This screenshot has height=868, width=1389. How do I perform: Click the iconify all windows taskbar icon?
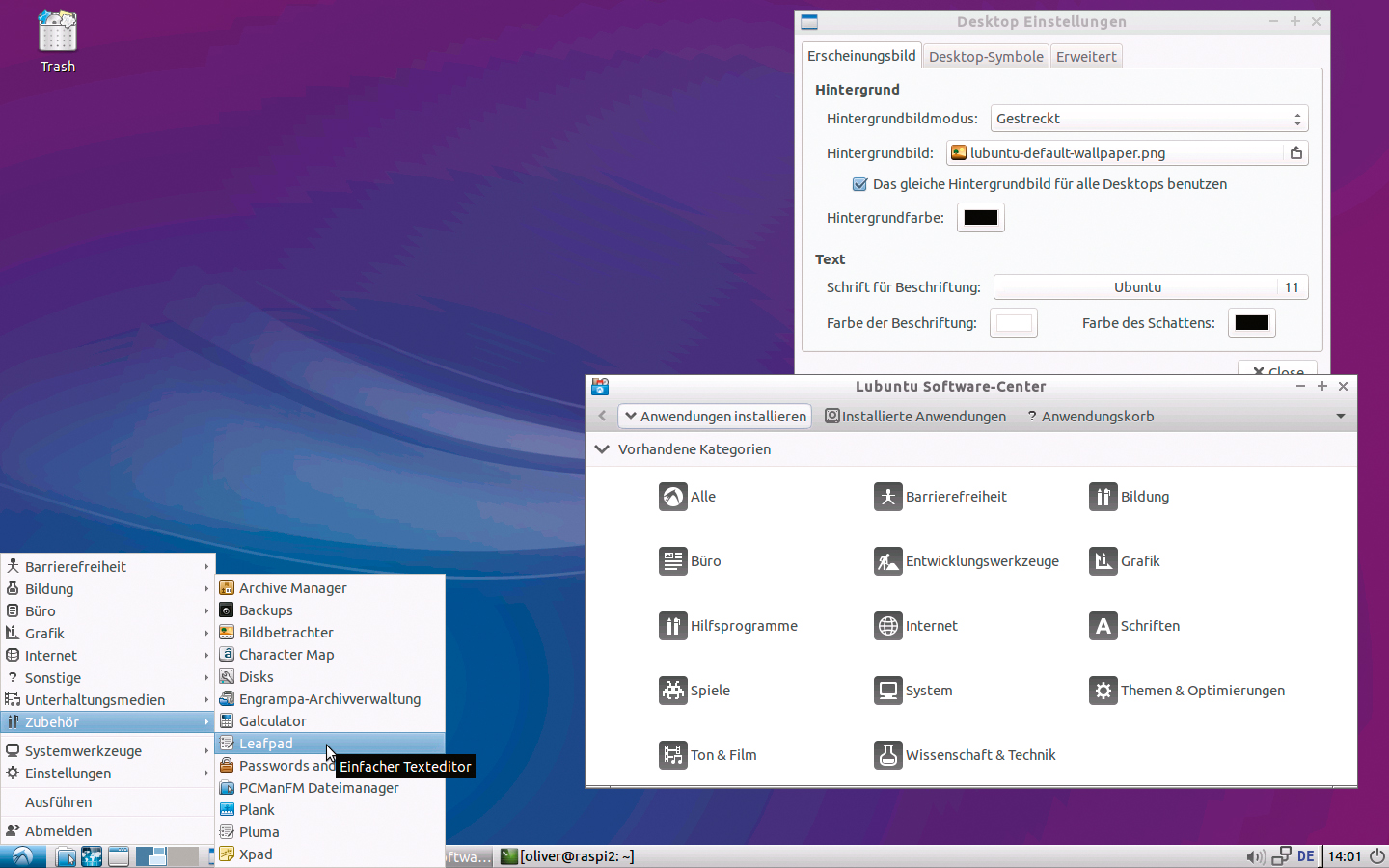(119, 856)
